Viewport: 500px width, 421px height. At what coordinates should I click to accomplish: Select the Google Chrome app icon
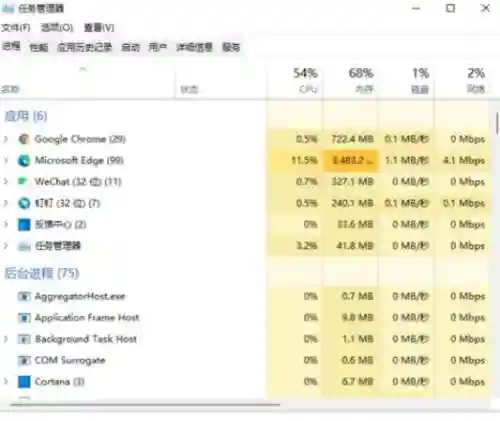(x=24, y=139)
